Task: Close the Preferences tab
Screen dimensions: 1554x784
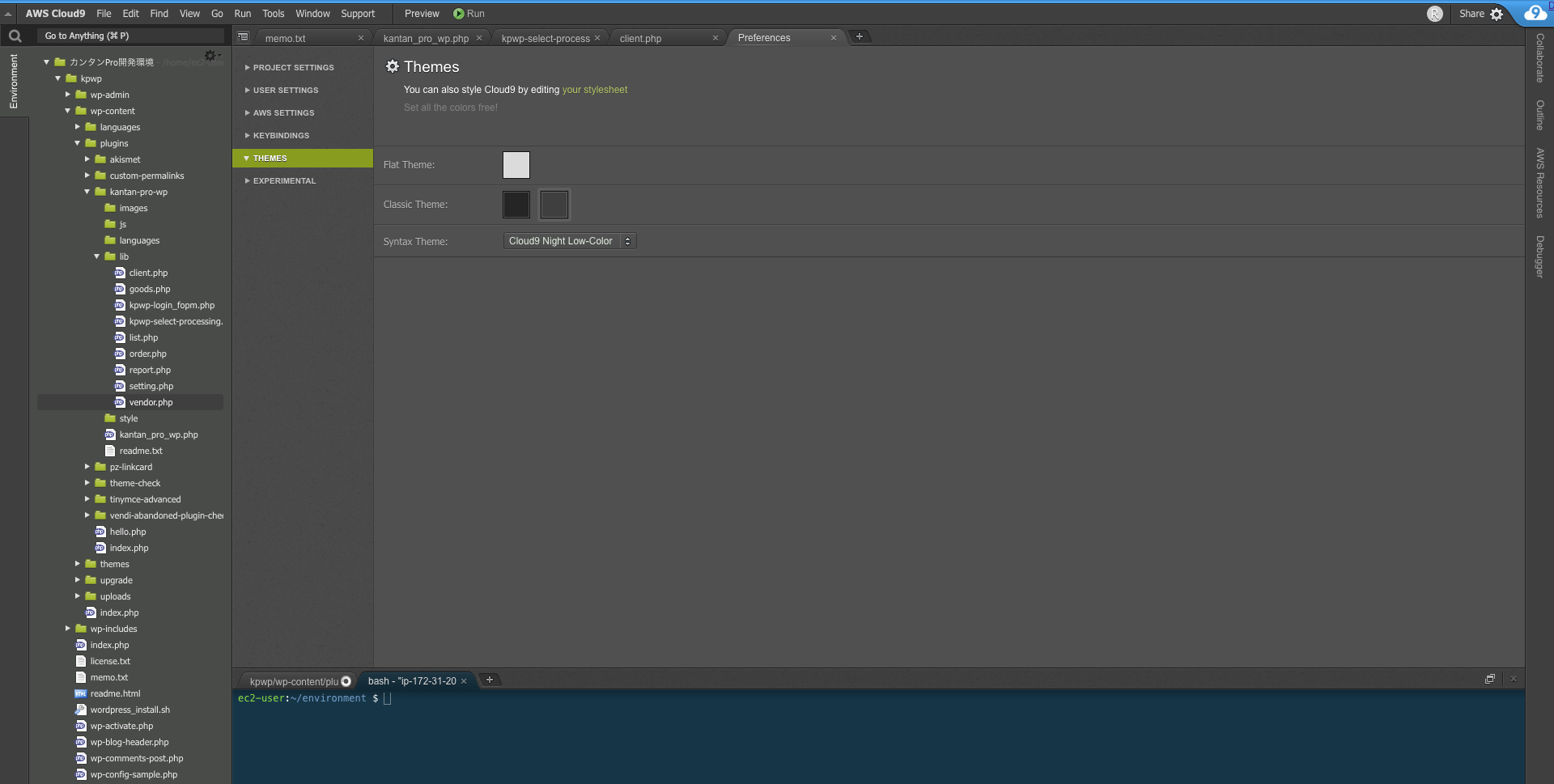Action: 834,38
